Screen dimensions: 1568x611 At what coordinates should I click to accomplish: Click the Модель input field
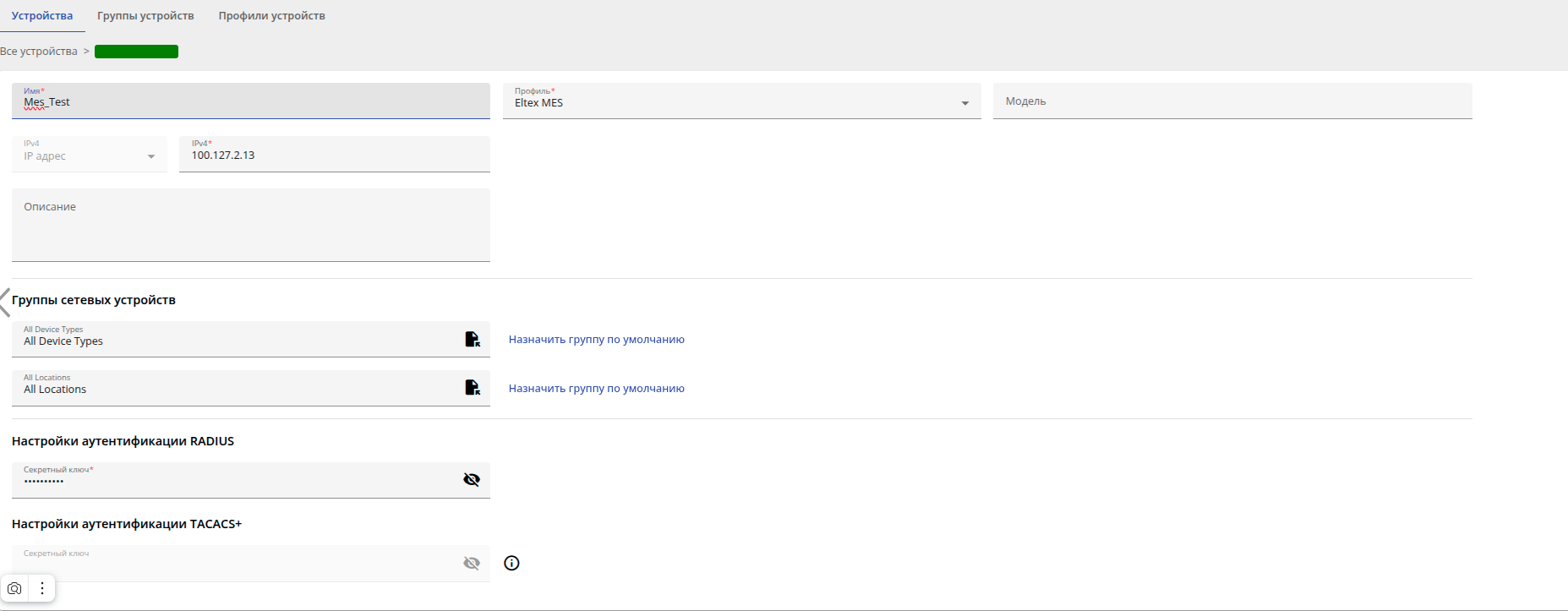click(1232, 101)
